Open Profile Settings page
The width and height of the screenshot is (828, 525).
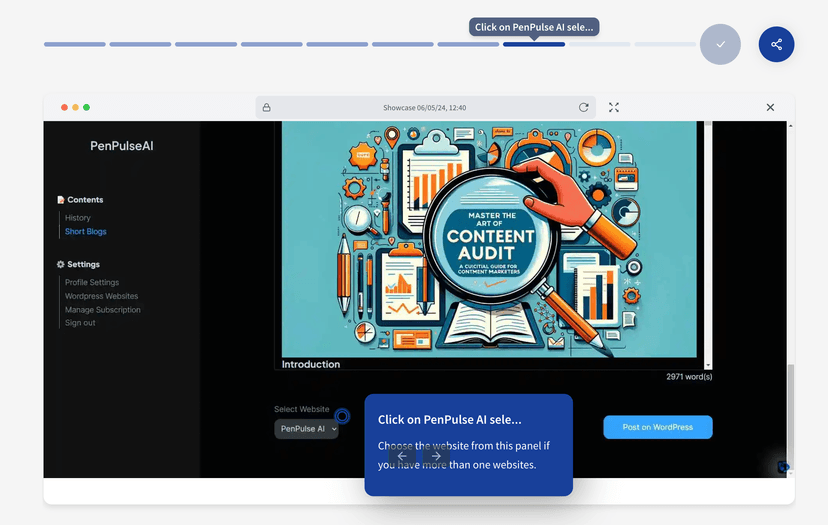tap(92, 283)
